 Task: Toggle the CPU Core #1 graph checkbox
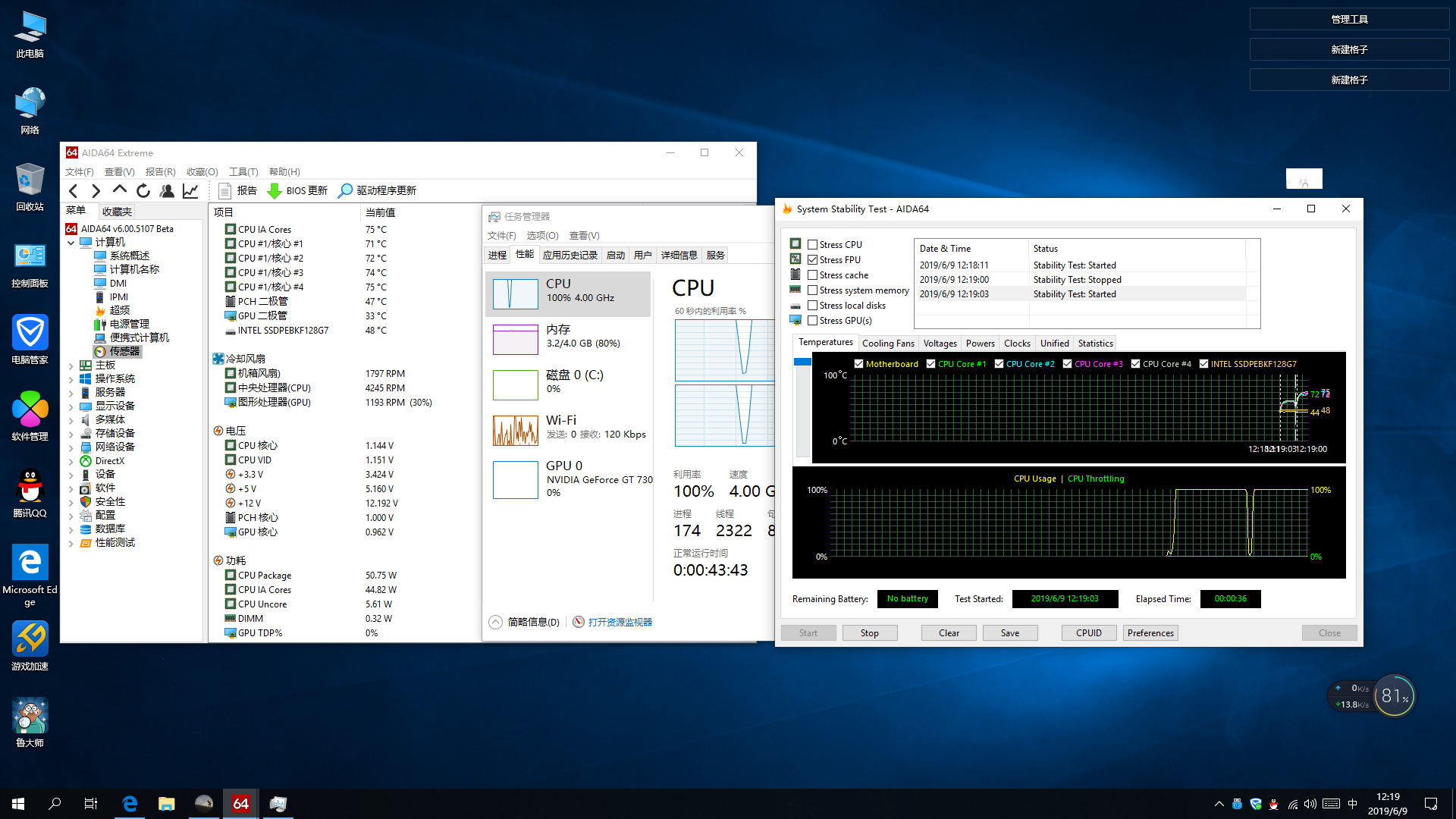click(931, 364)
